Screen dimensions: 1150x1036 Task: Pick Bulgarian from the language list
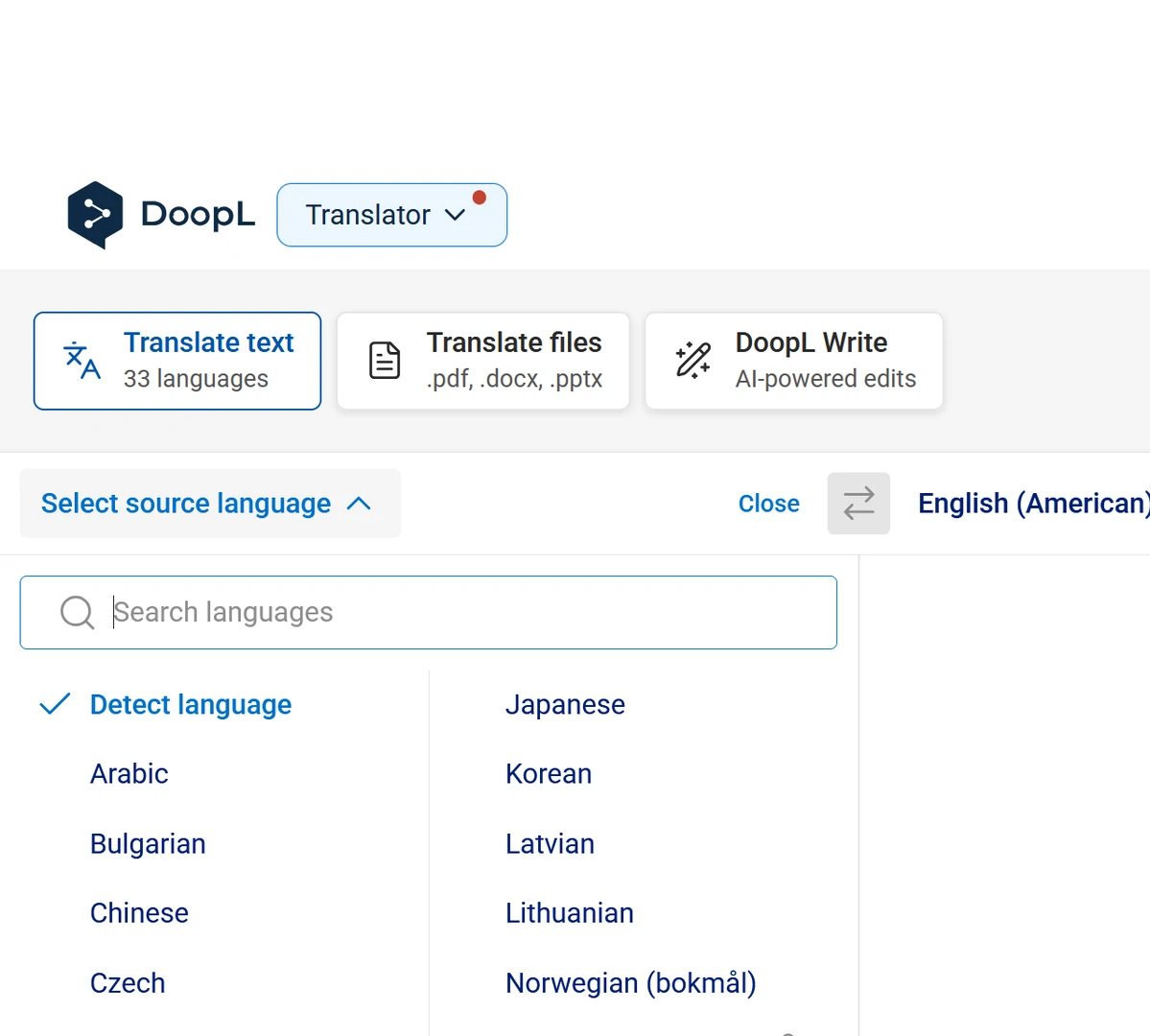tap(148, 844)
